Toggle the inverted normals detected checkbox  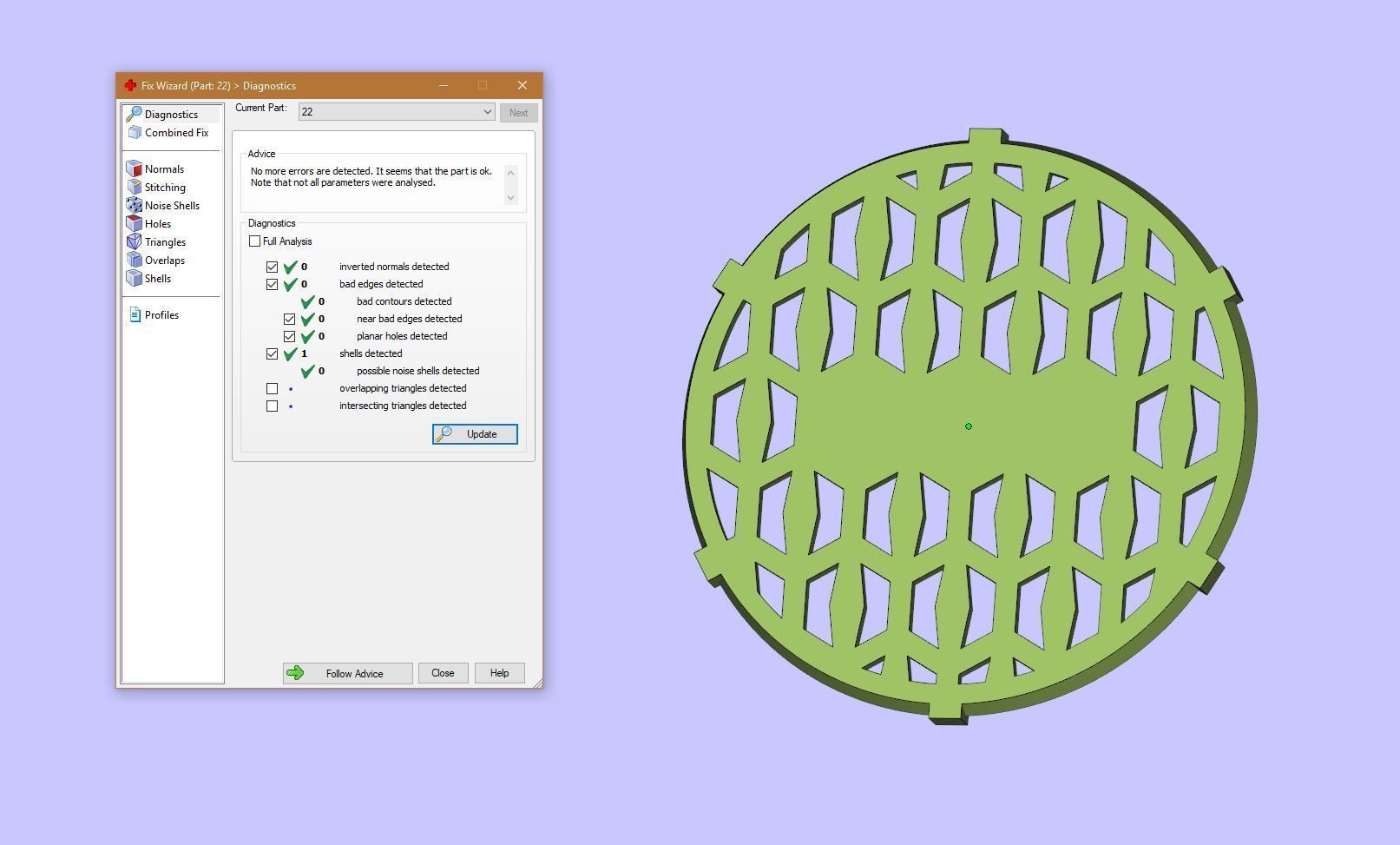(273, 267)
